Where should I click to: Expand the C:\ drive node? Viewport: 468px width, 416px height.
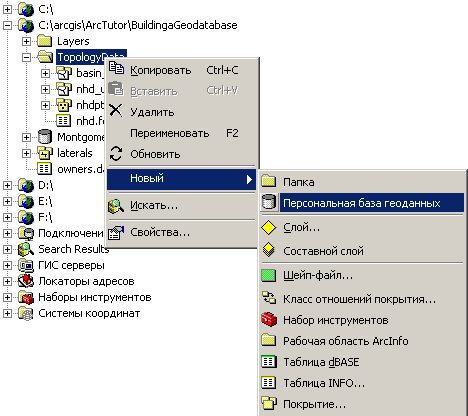pyautogui.click(x=7, y=9)
